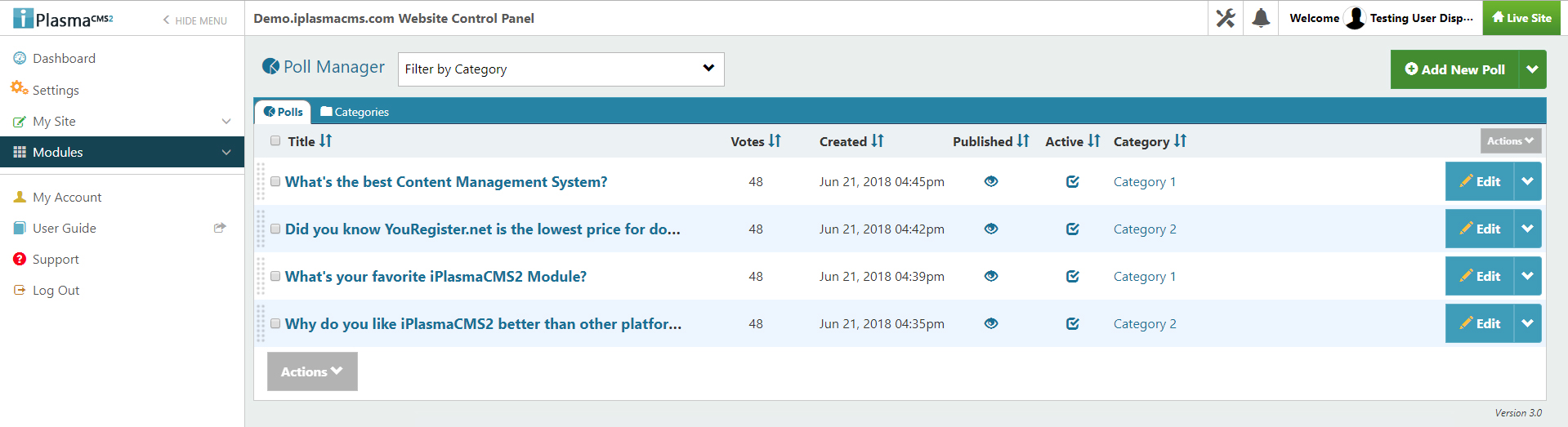Click the User Guide external link icon
The width and height of the screenshot is (1568, 427).
(219, 228)
